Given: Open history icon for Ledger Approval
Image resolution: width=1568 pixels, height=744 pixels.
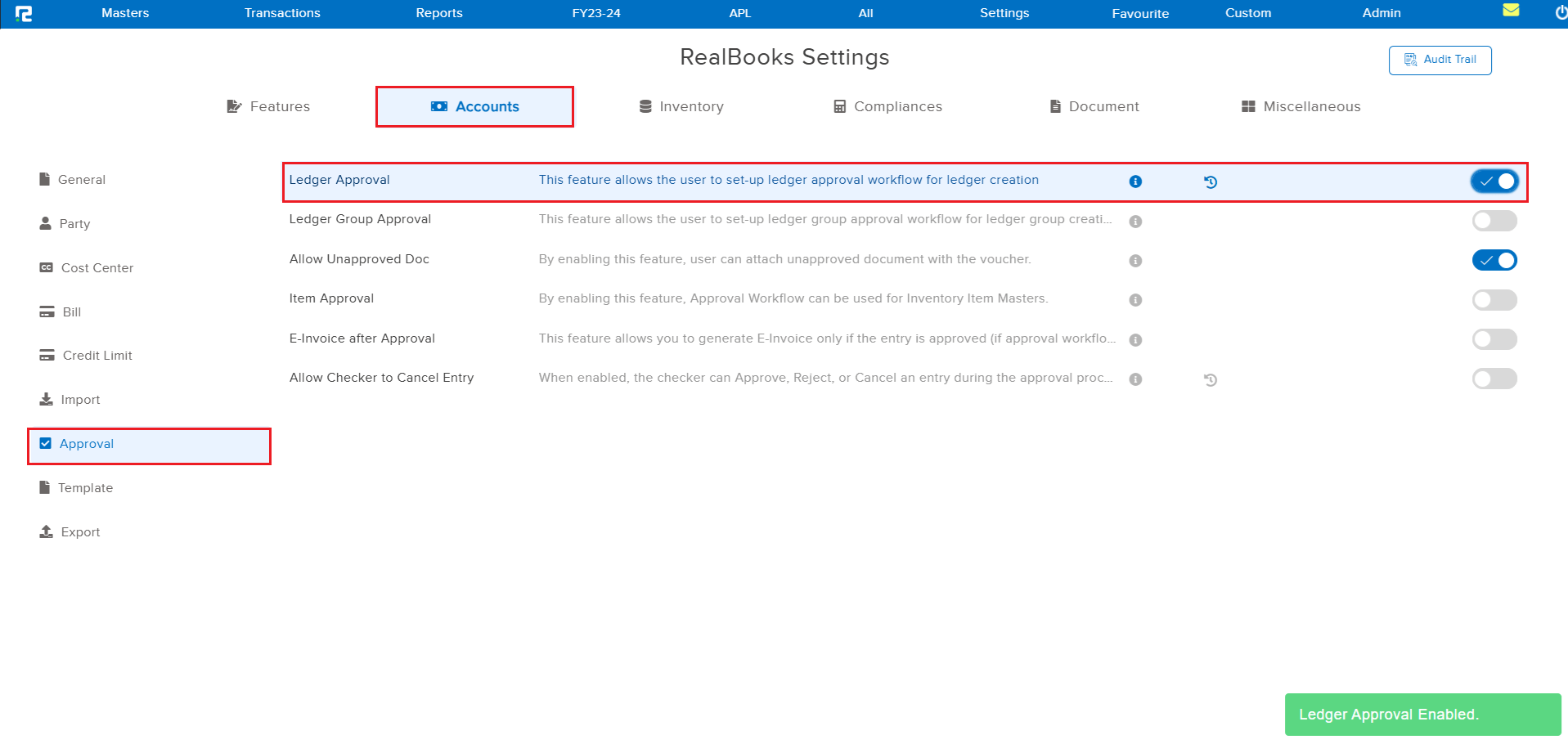Looking at the screenshot, I should click(1211, 182).
